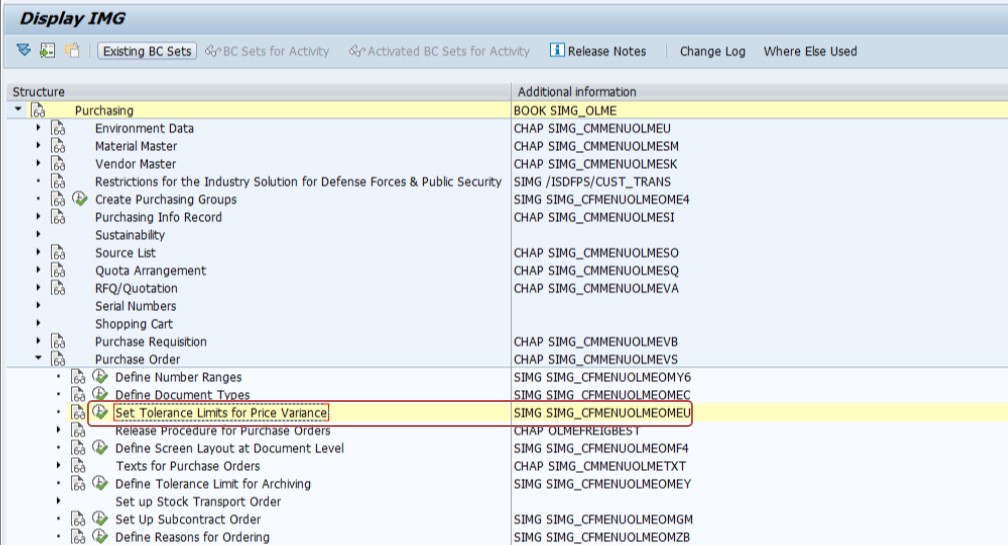Viewport: 1008px width, 545px height.
Task: Expand the RFQ/Quotation node
Action: click(x=39, y=288)
